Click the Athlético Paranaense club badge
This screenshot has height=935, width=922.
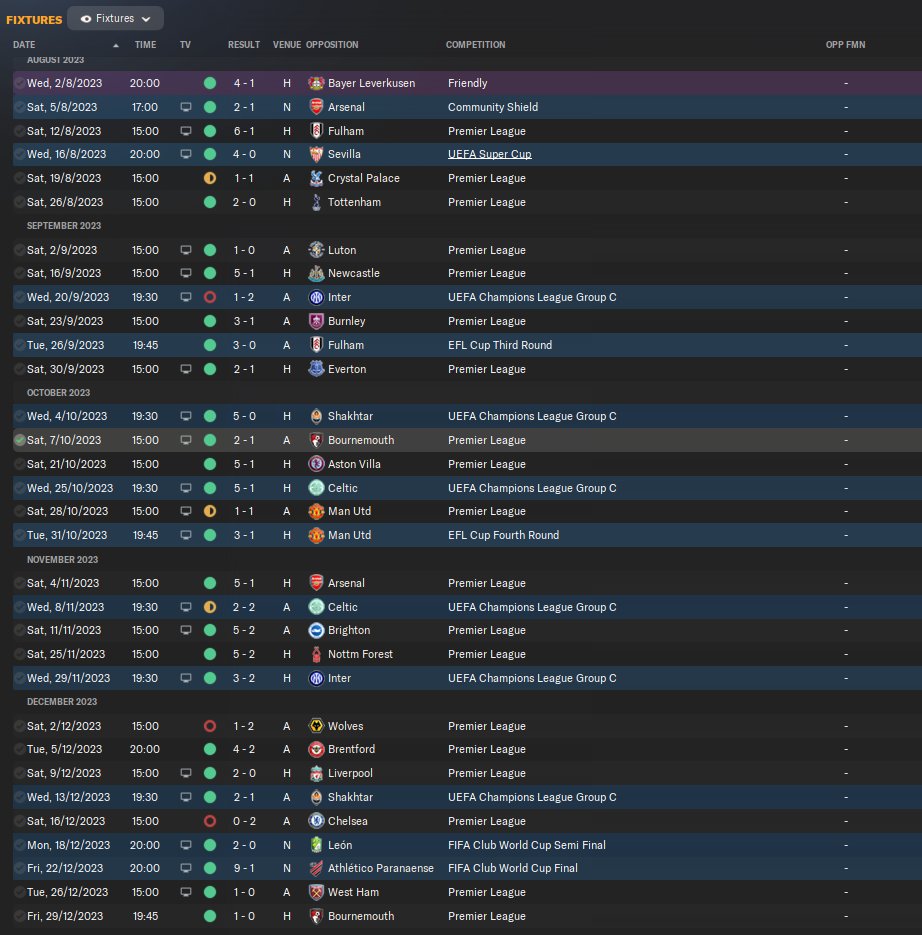316,868
